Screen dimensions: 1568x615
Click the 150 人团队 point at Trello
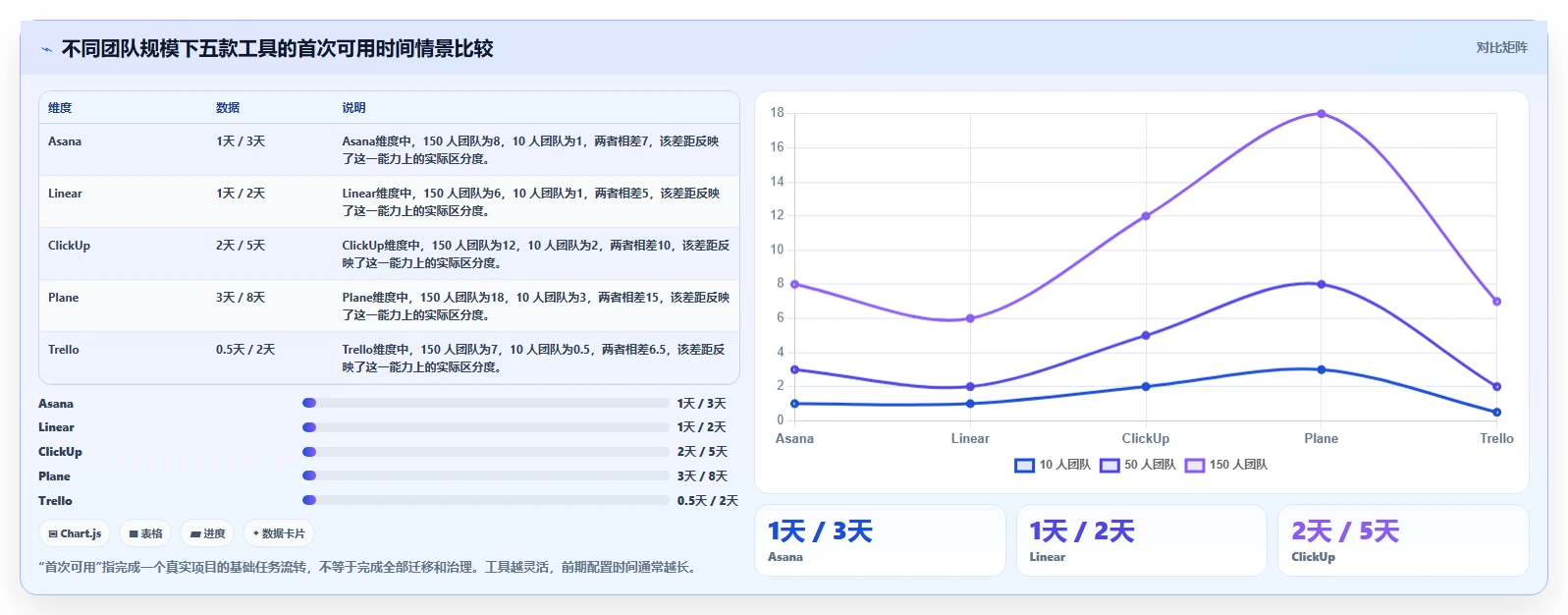click(1496, 302)
